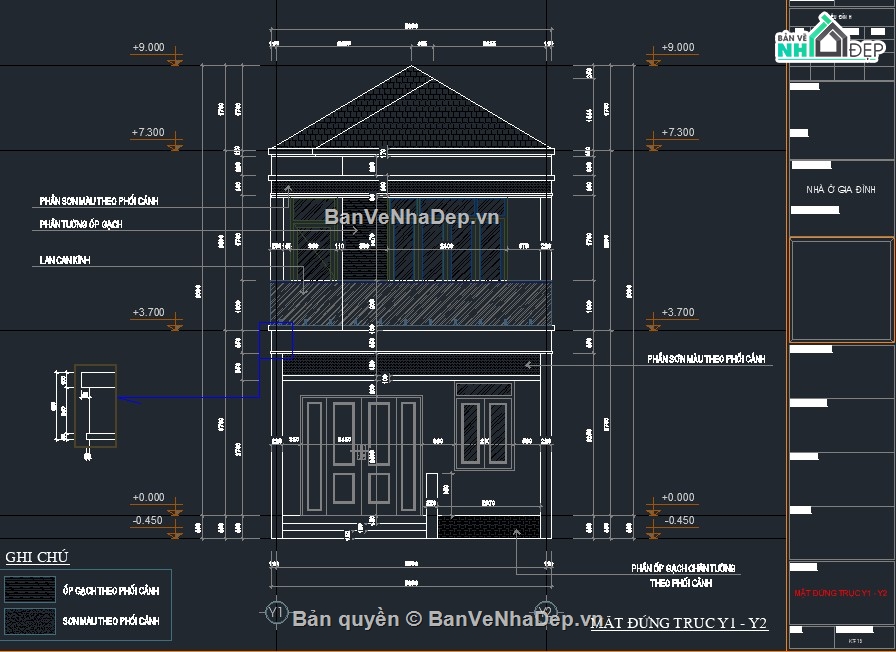
Task: Pick the 'ỐP GẠCH THEO PHỐI CẢNH' hatch swatch
Action: (x=30, y=590)
